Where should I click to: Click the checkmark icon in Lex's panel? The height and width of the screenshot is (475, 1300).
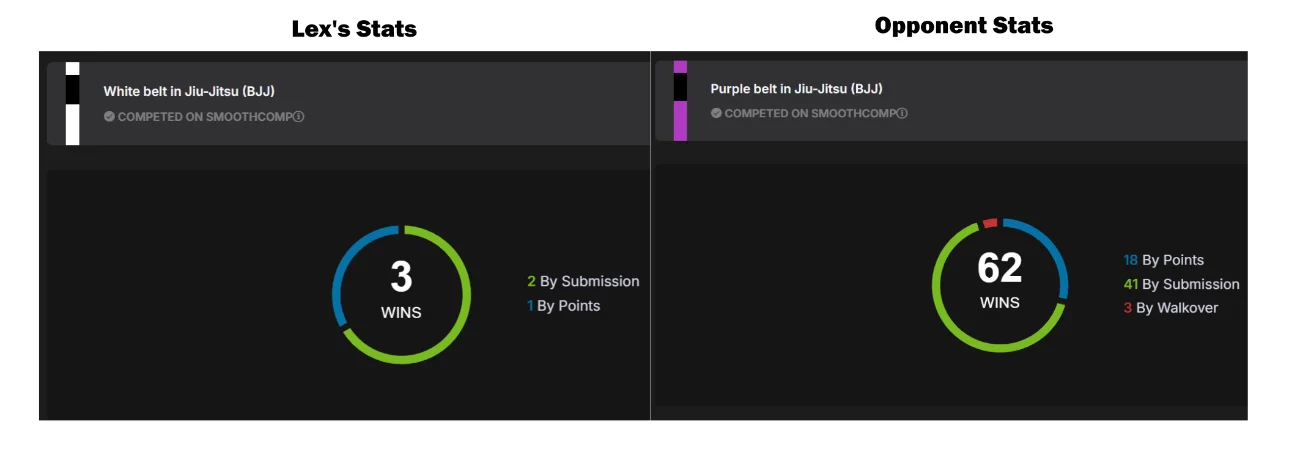(109, 116)
